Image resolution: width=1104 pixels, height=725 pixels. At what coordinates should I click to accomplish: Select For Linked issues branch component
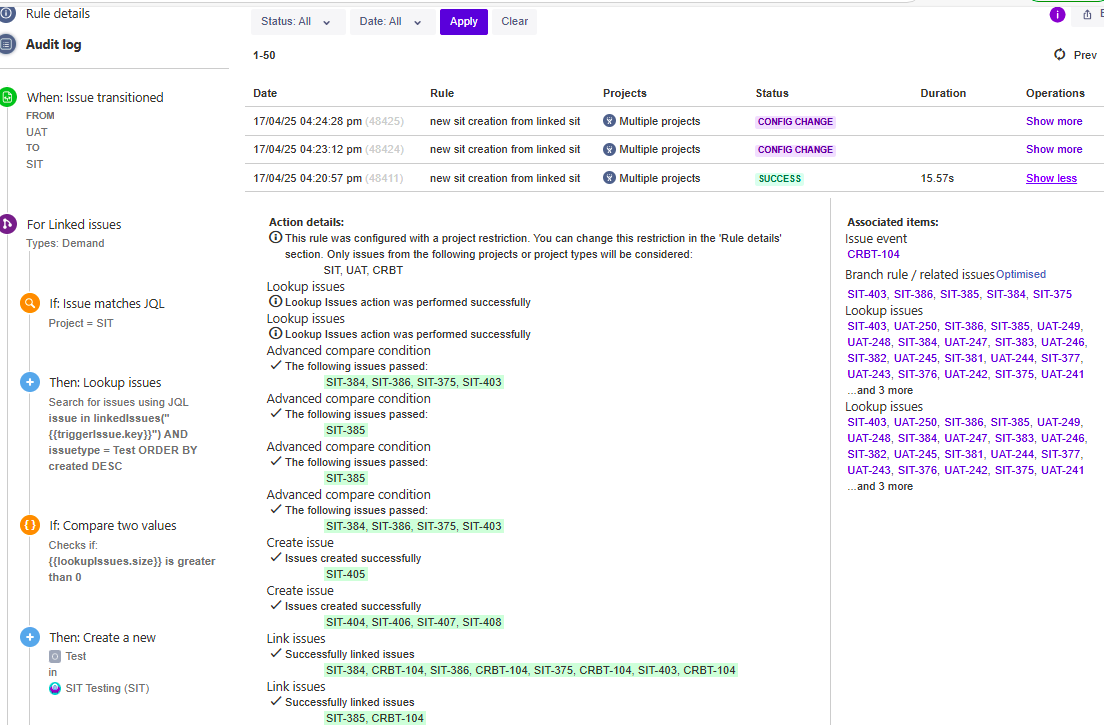tap(74, 224)
